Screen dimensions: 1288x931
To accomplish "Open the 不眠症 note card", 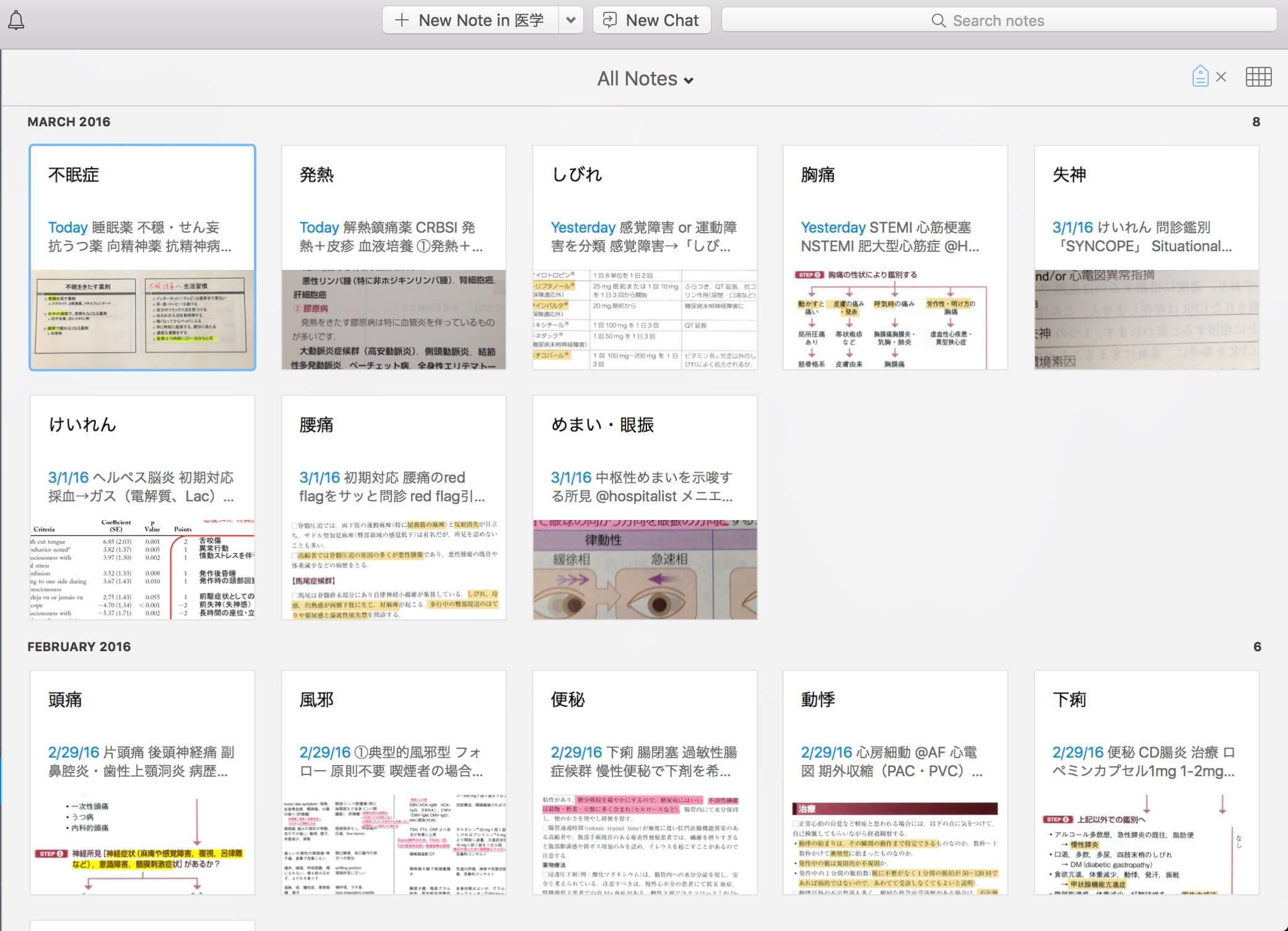I will pyautogui.click(x=142, y=258).
